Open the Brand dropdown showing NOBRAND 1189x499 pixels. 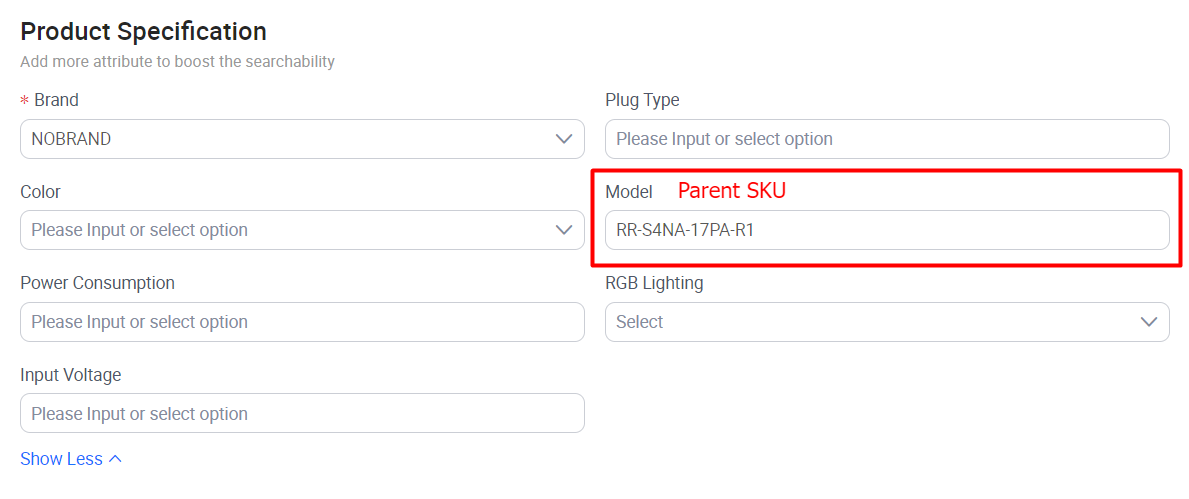click(x=290, y=139)
